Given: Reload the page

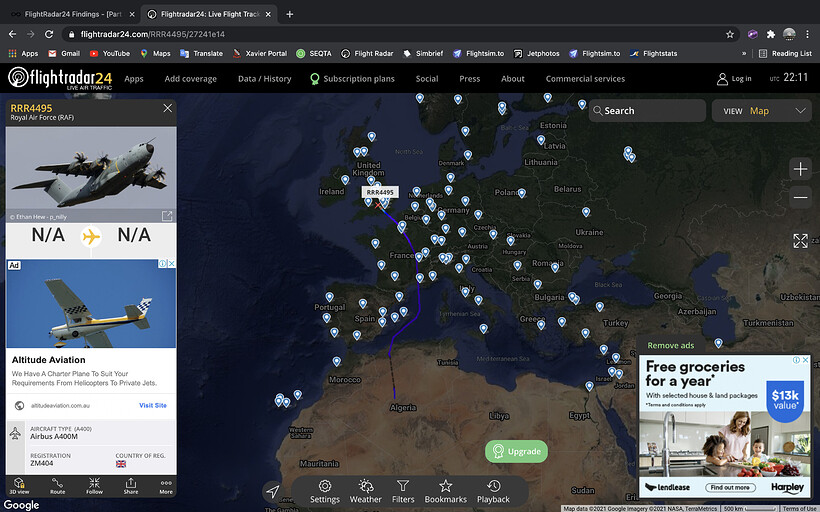Looking at the screenshot, I should click(x=49, y=34).
